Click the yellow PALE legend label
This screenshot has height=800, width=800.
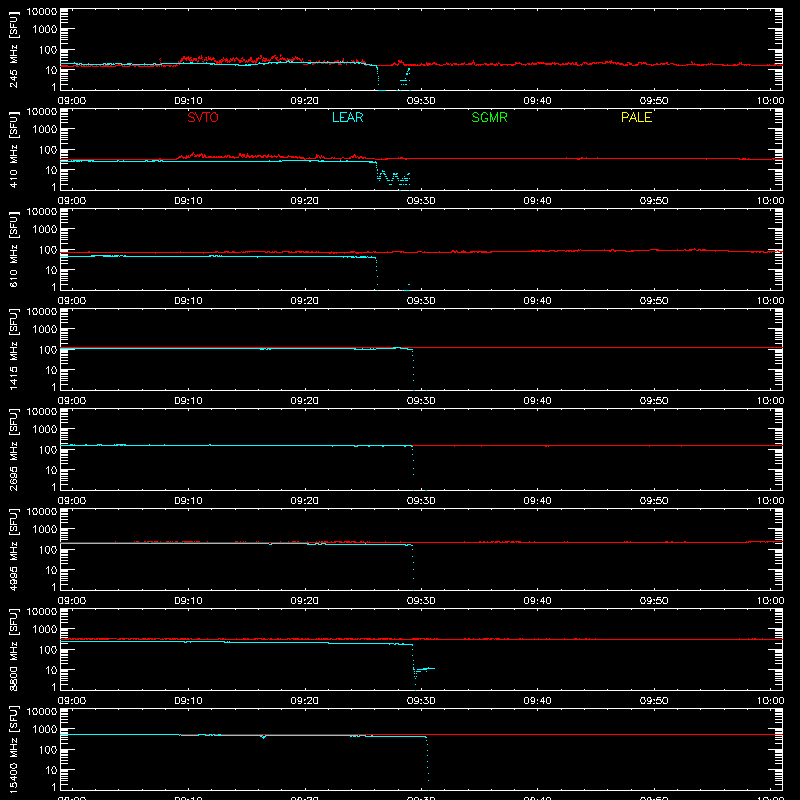(636, 117)
